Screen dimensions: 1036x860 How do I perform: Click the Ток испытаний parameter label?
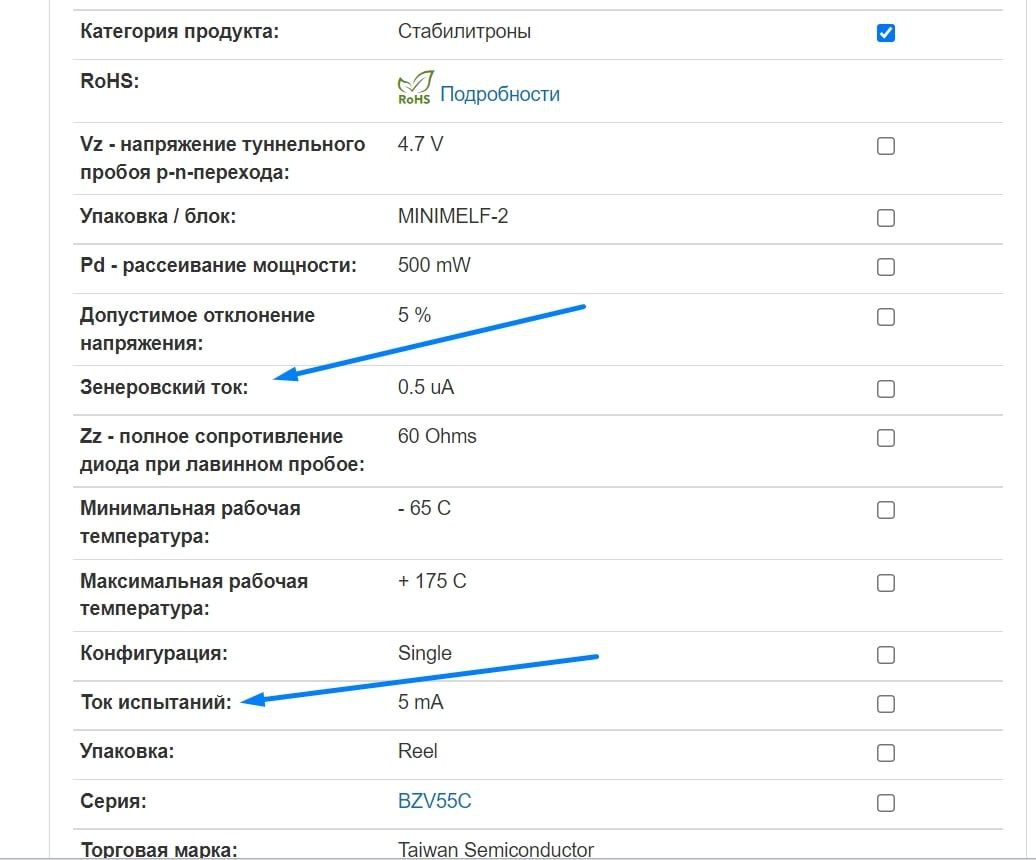(x=156, y=702)
